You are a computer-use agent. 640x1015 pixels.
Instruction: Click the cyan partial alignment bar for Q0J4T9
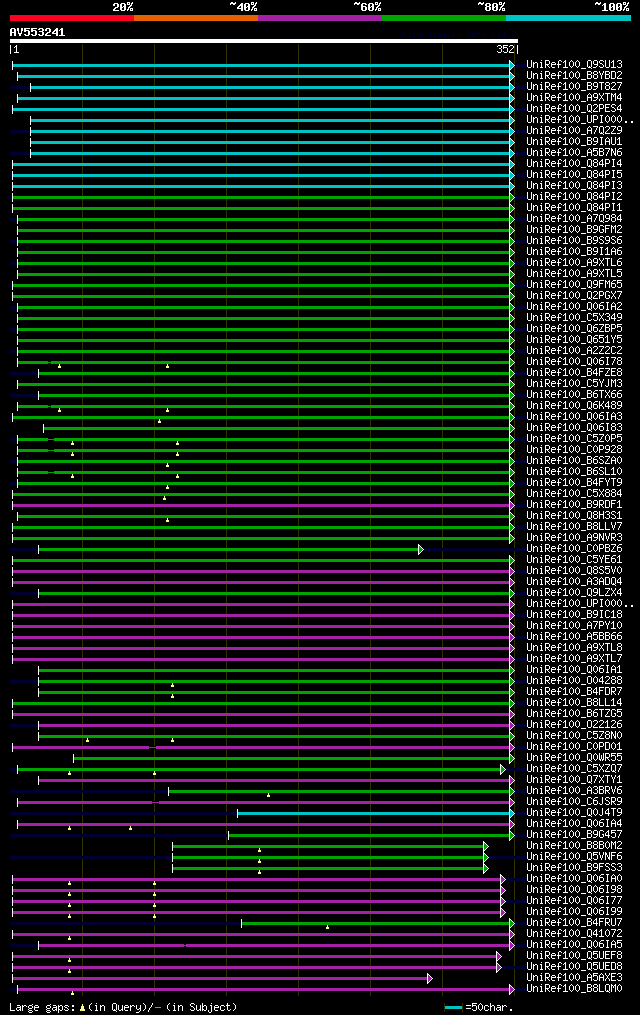[376, 814]
